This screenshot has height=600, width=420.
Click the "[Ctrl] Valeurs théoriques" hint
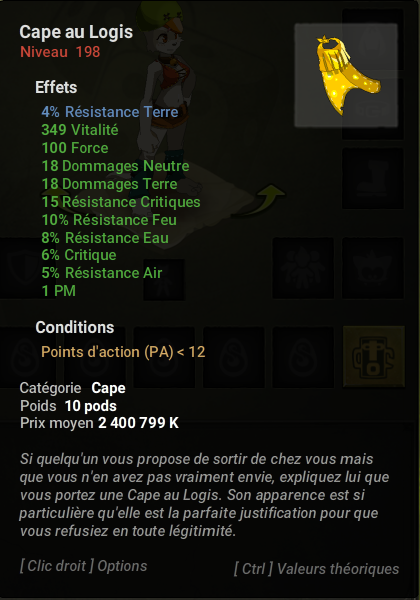click(316, 569)
